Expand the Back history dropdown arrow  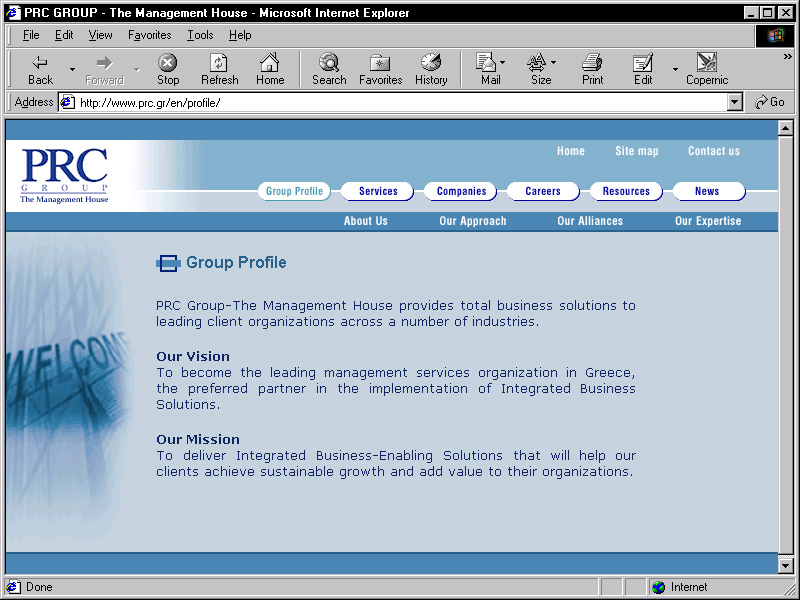pos(72,69)
